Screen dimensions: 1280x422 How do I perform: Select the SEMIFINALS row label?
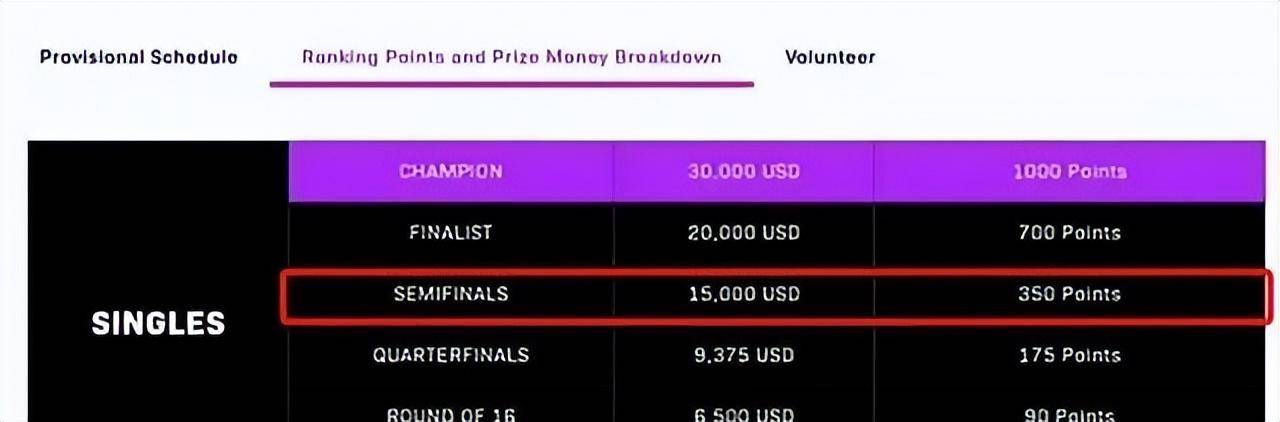coord(451,294)
